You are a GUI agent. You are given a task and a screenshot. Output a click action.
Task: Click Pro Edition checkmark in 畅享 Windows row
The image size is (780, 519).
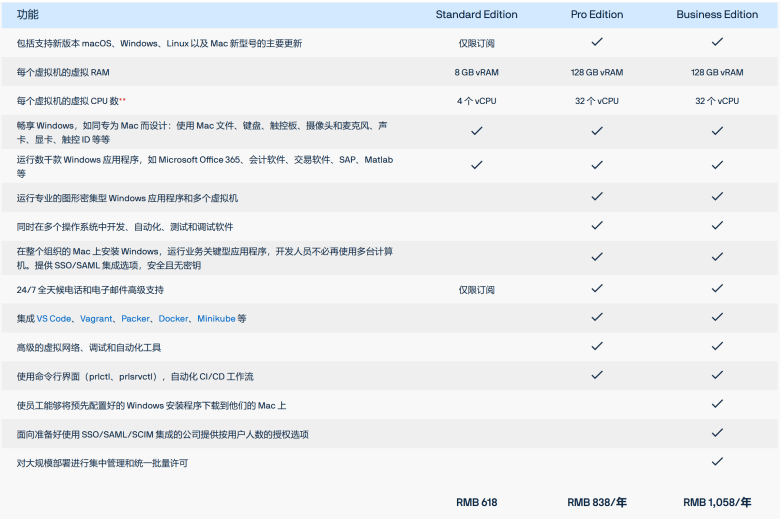click(597, 131)
